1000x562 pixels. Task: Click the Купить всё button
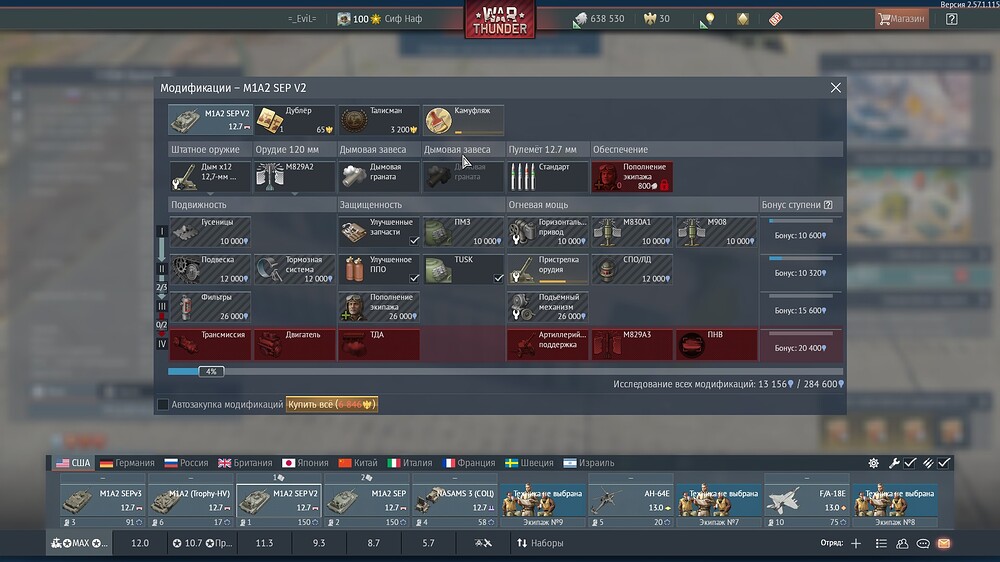[x=332, y=404]
